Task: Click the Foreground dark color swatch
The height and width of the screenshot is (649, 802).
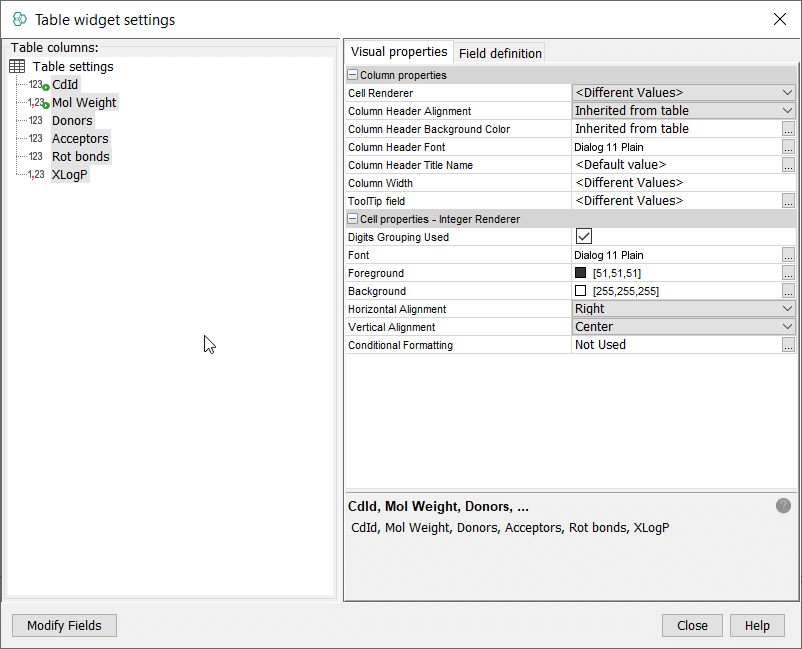Action: pyautogui.click(x=581, y=273)
